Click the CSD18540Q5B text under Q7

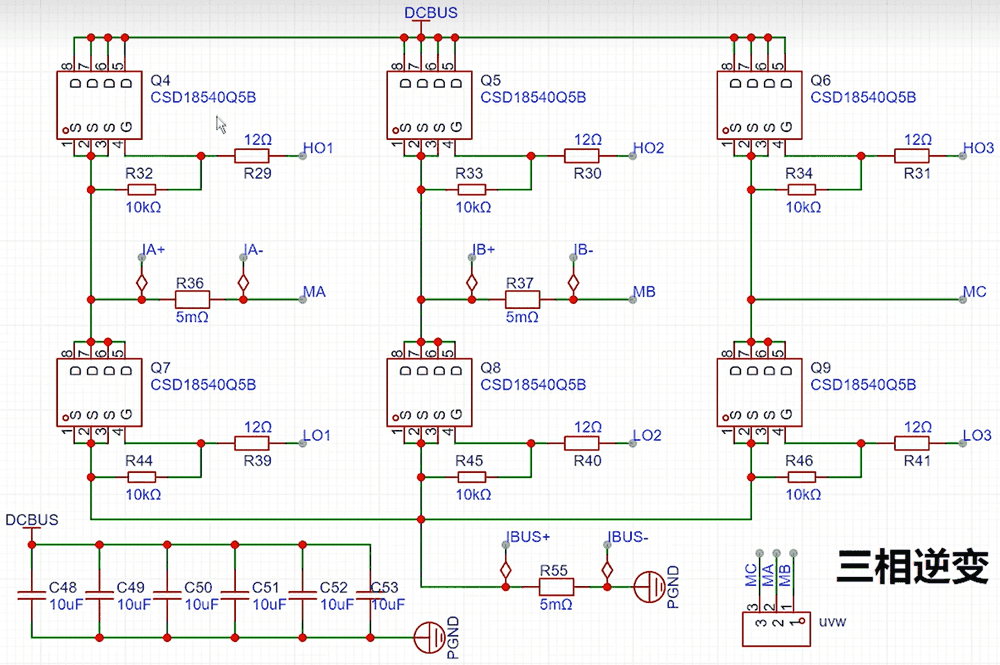coord(203,385)
